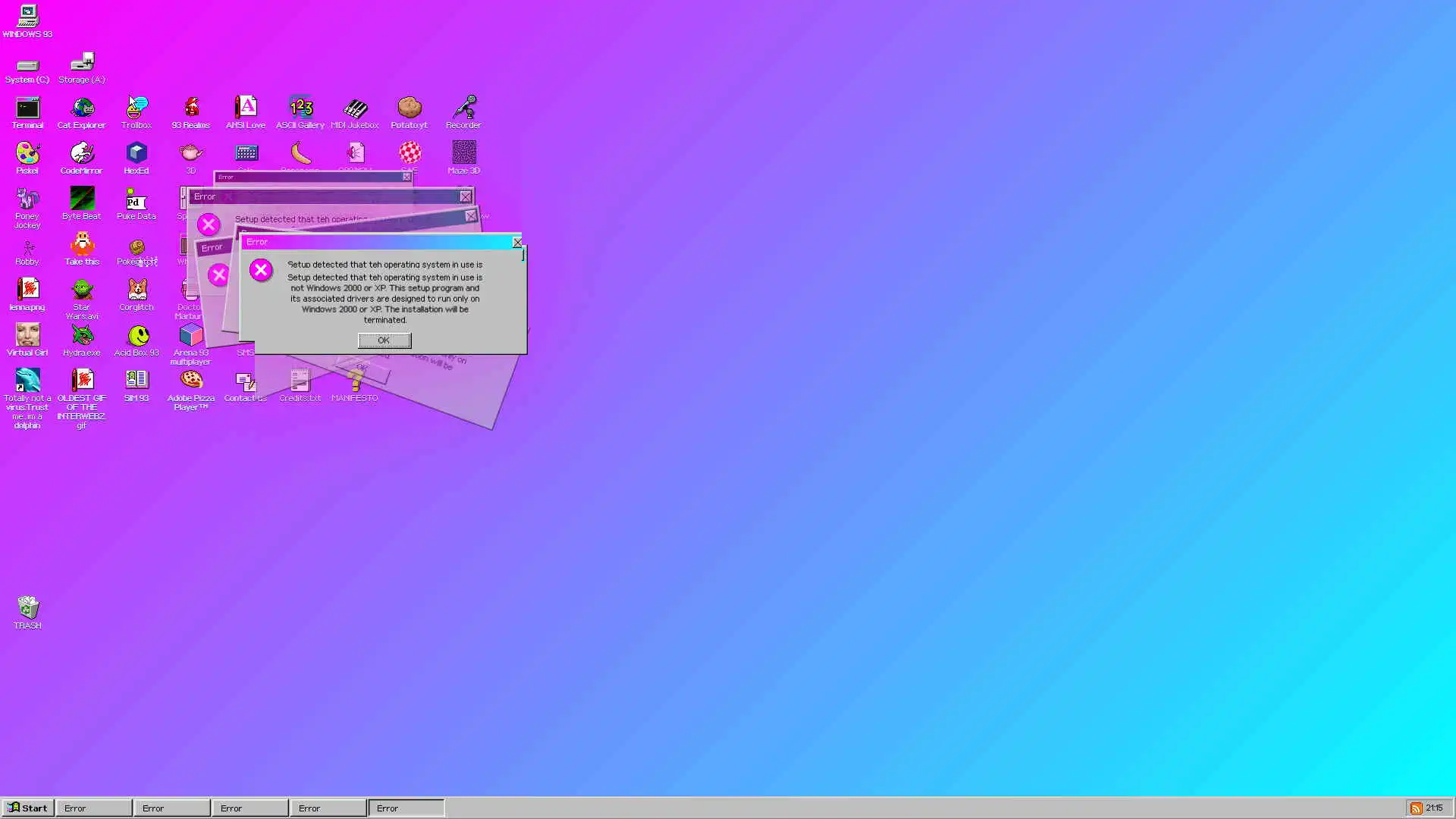The height and width of the screenshot is (819, 1456).
Task: Launch the Piskel paint icon
Action: (27, 154)
